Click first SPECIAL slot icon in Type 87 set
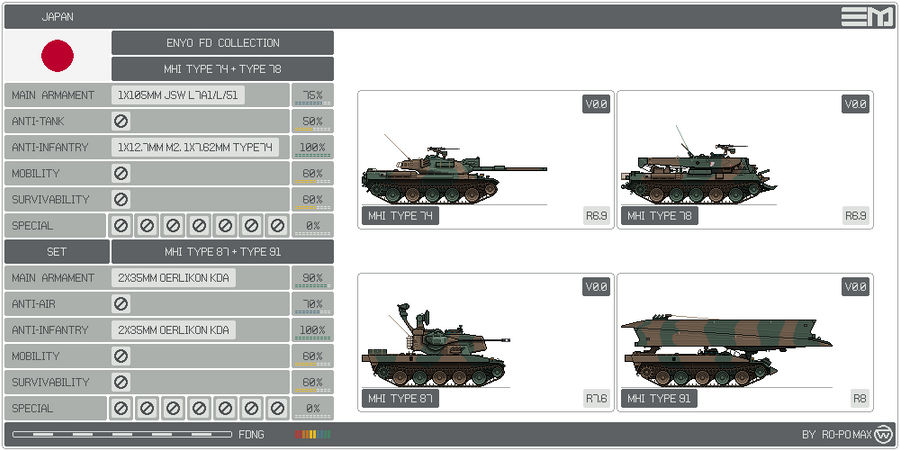Viewport: 900px width, 451px height. (121, 408)
